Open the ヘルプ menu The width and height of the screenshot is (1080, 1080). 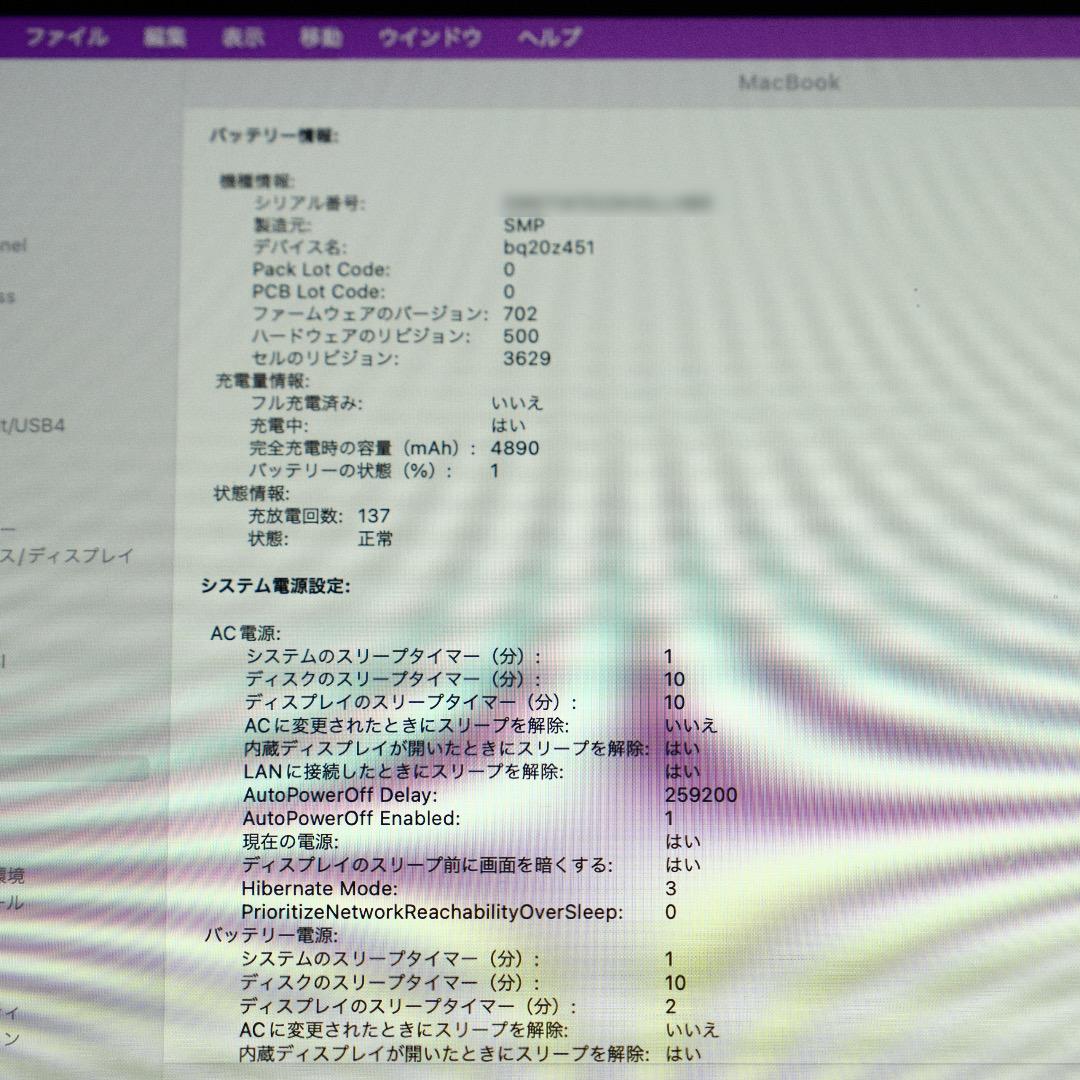[545, 35]
